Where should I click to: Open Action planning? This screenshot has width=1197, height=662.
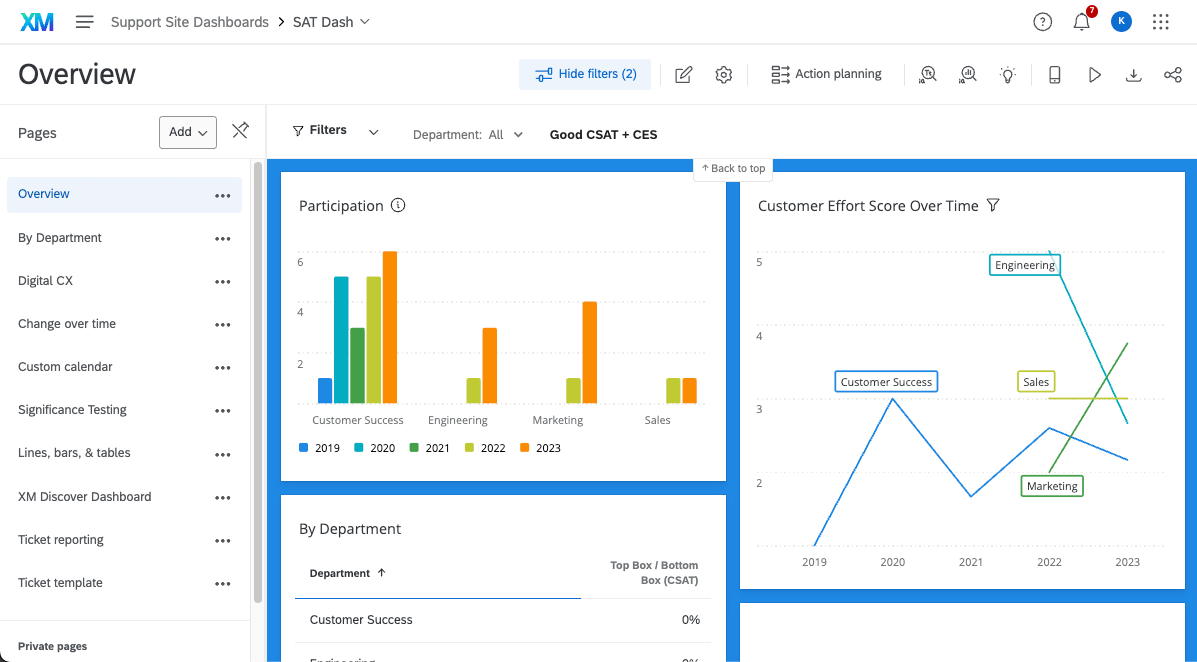(826, 73)
